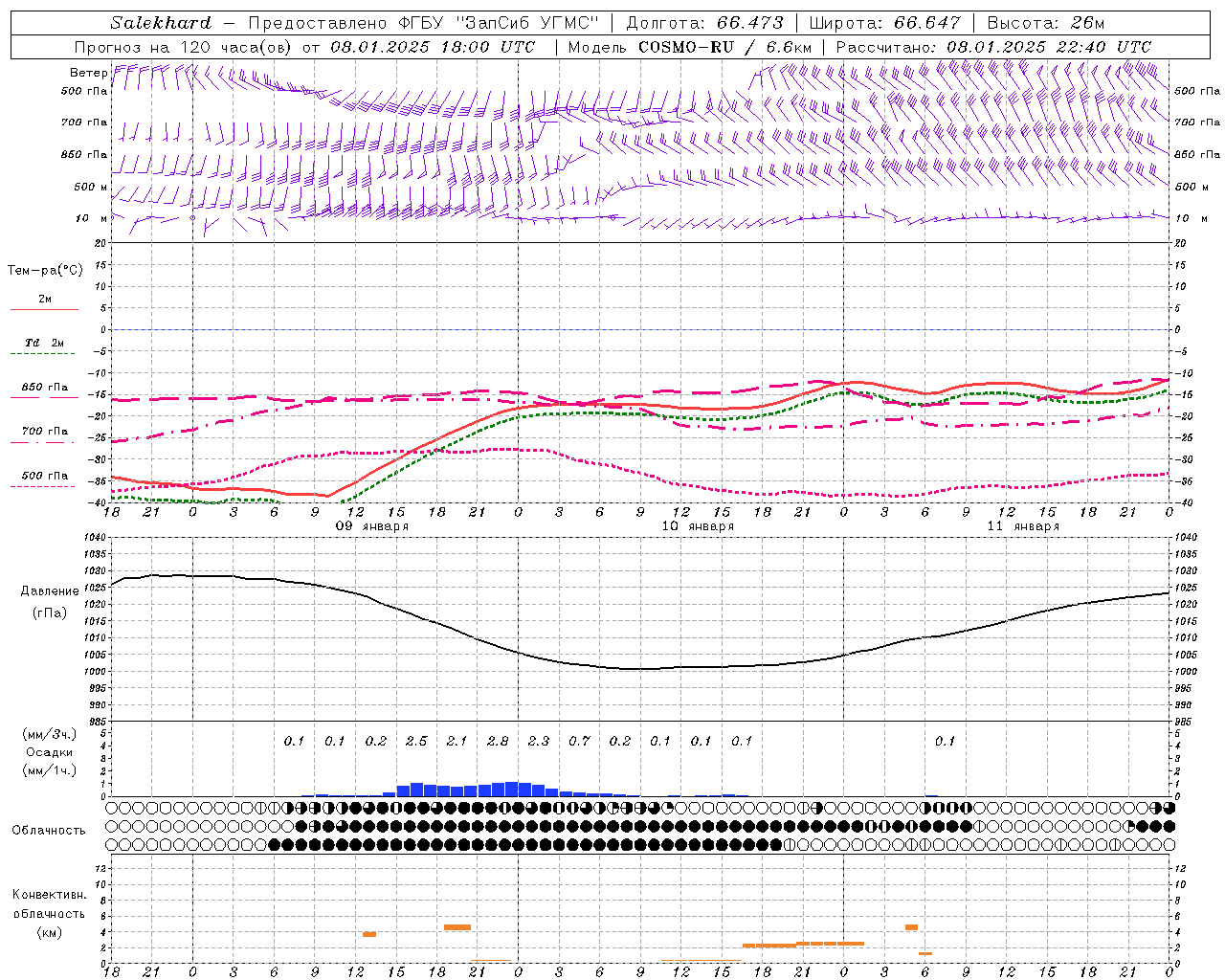Click forecast period text Прогноз на 120 часа(ов)
Viewport: 1225px width, 980px height.
coord(184,47)
